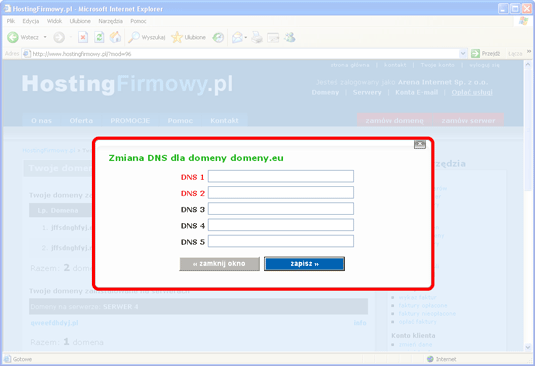The height and width of the screenshot is (366, 535).
Task: Open the mail envelope toolbar icon
Action: (237, 37)
